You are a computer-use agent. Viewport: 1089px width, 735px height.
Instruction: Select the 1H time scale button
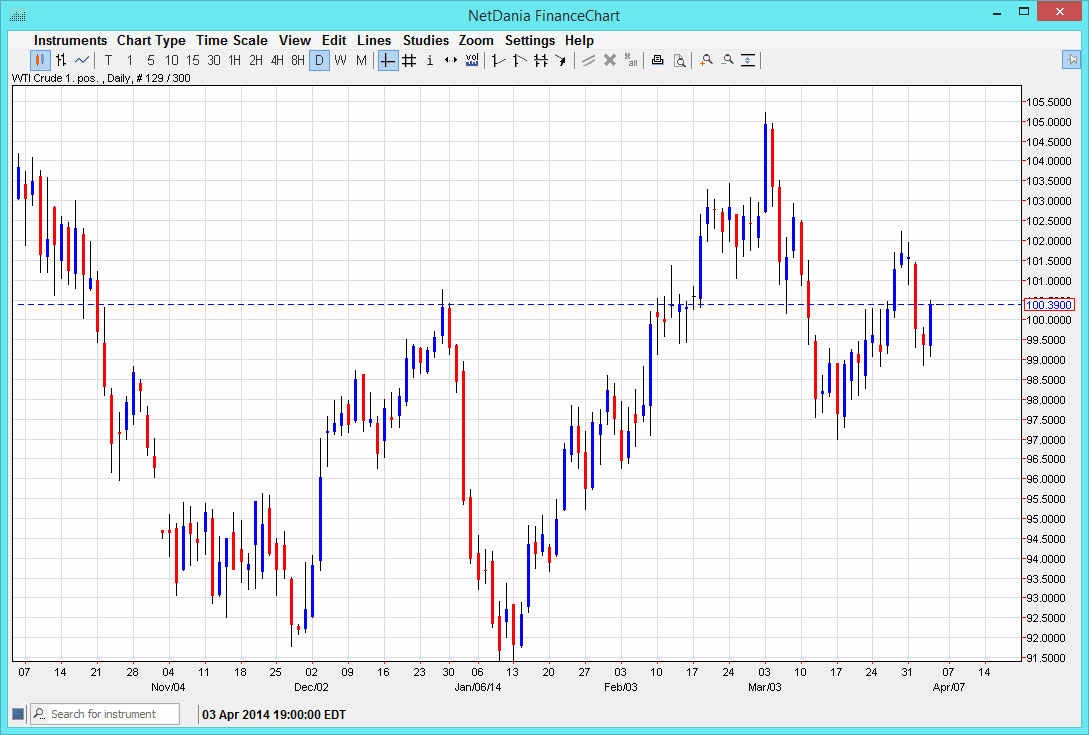234,61
